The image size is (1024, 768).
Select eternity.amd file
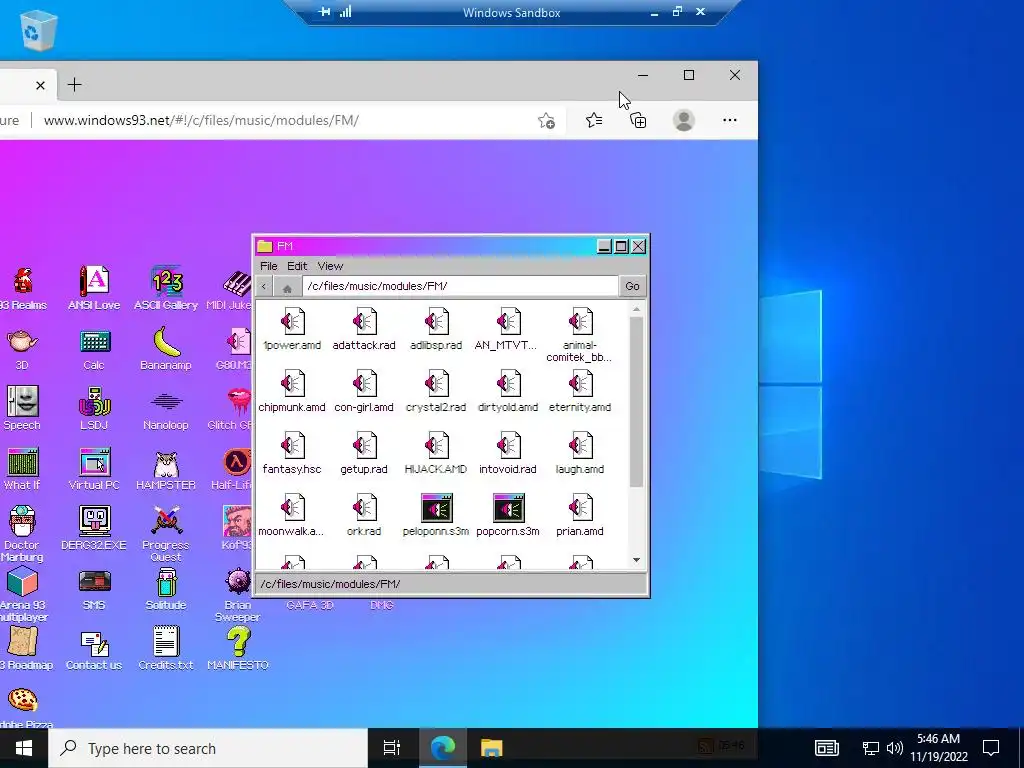pyautogui.click(x=579, y=391)
